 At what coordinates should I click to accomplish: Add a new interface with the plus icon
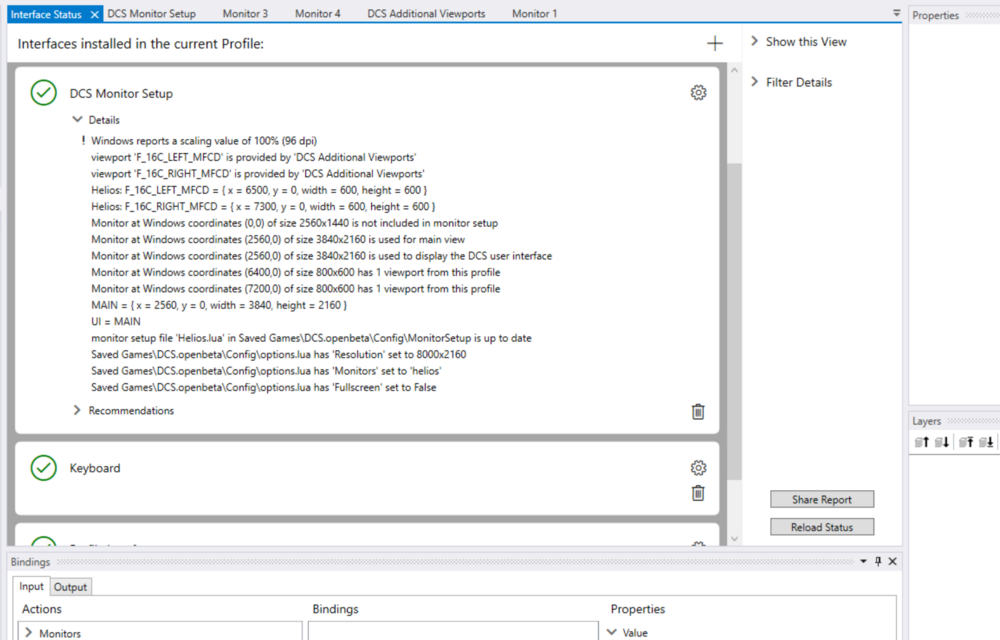[x=714, y=43]
